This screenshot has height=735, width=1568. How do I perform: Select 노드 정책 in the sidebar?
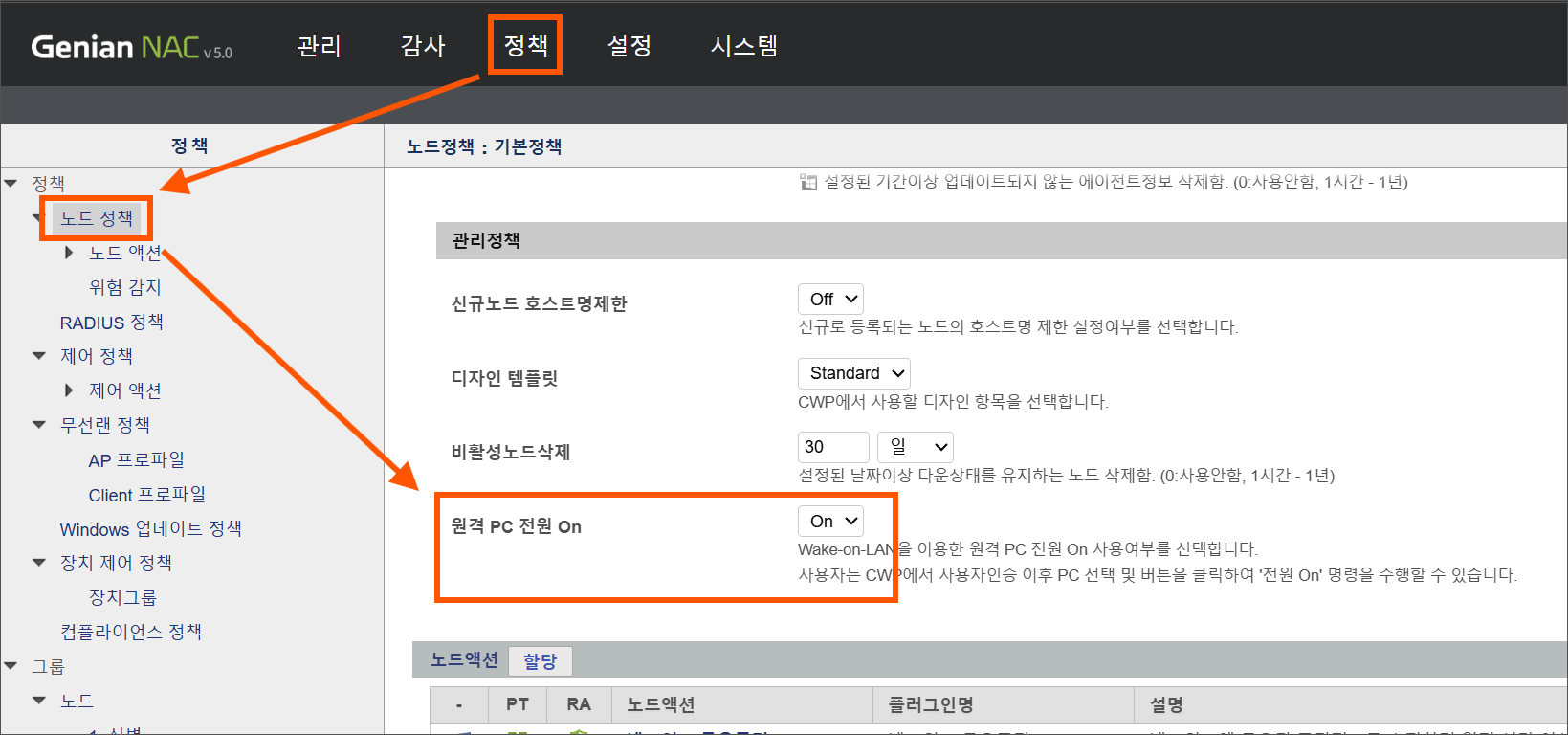click(x=97, y=218)
